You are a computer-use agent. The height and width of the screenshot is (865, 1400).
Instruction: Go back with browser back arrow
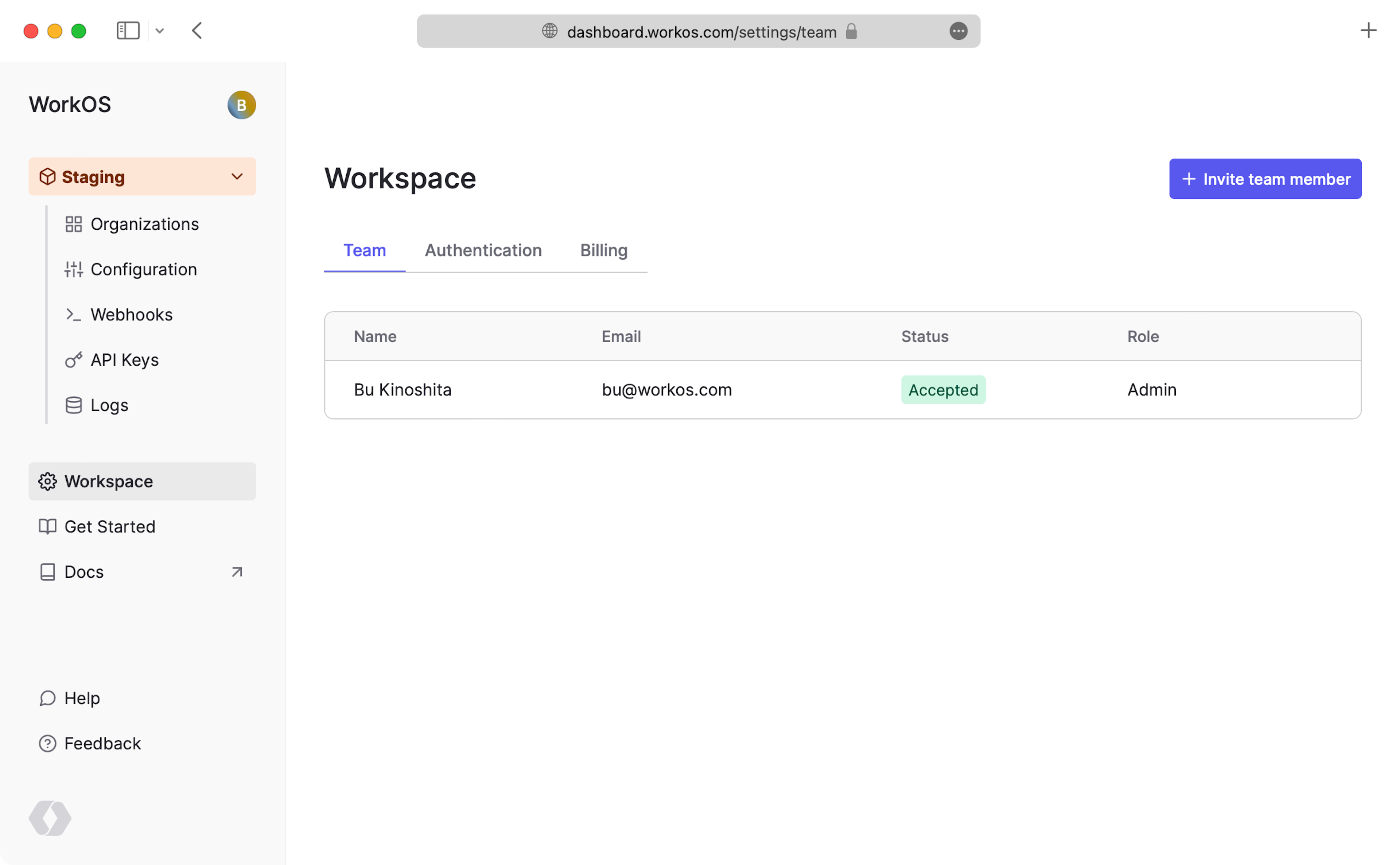197,31
